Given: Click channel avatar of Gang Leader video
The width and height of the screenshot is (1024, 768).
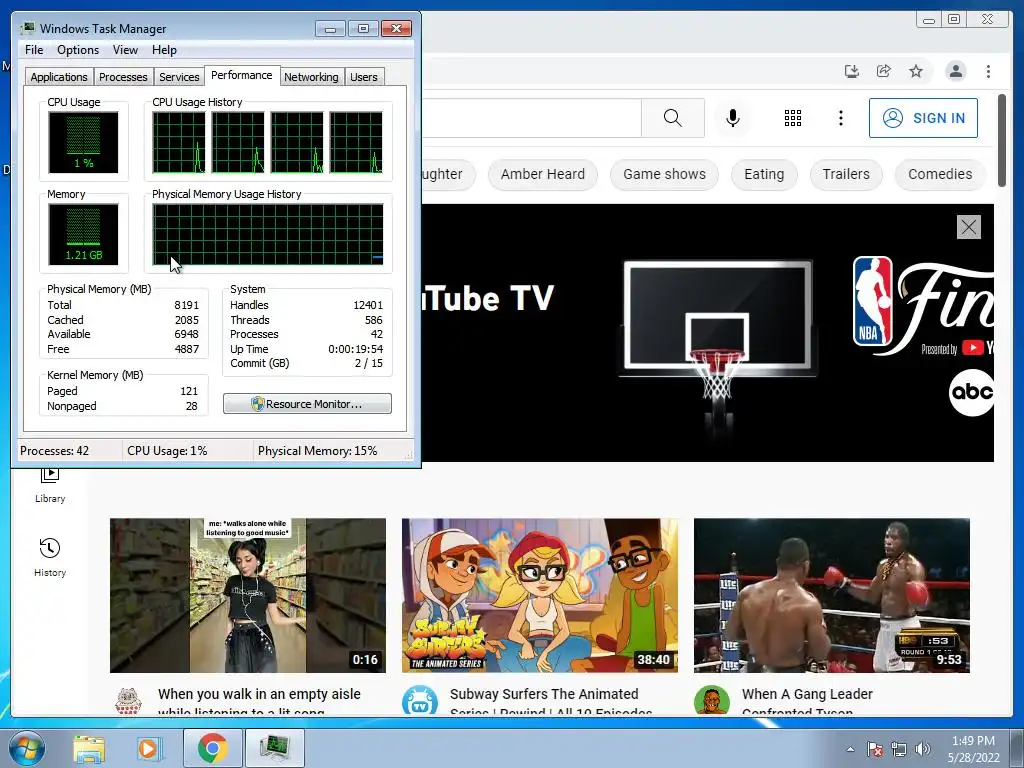Looking at the screenshot, I should (711, 701).
